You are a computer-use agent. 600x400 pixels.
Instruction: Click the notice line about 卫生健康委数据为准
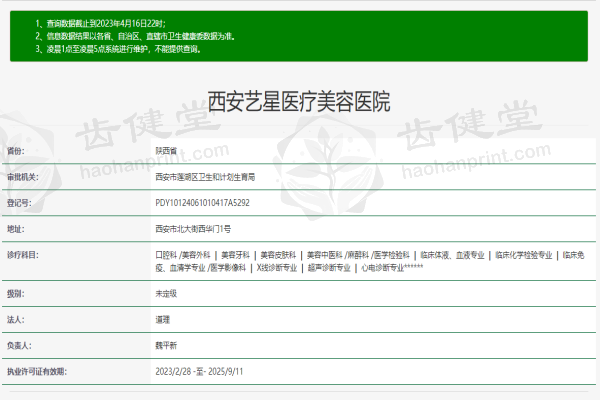(135, 36)
